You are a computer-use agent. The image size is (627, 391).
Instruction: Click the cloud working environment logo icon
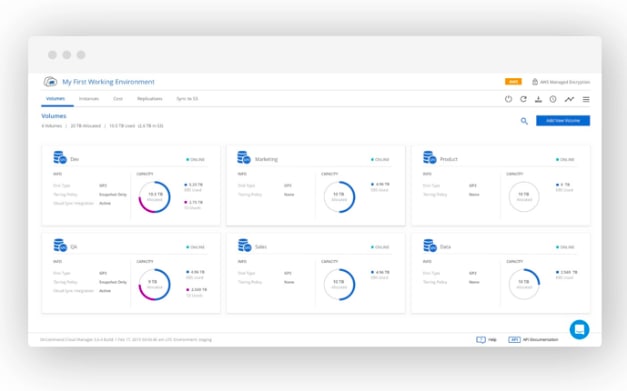click(x=50, y=82)
